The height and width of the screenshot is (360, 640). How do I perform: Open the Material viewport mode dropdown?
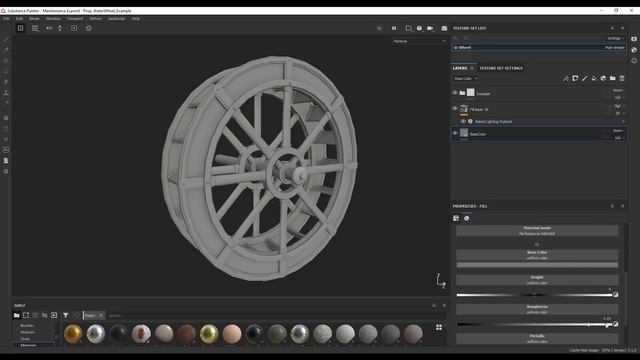point(419,41)
